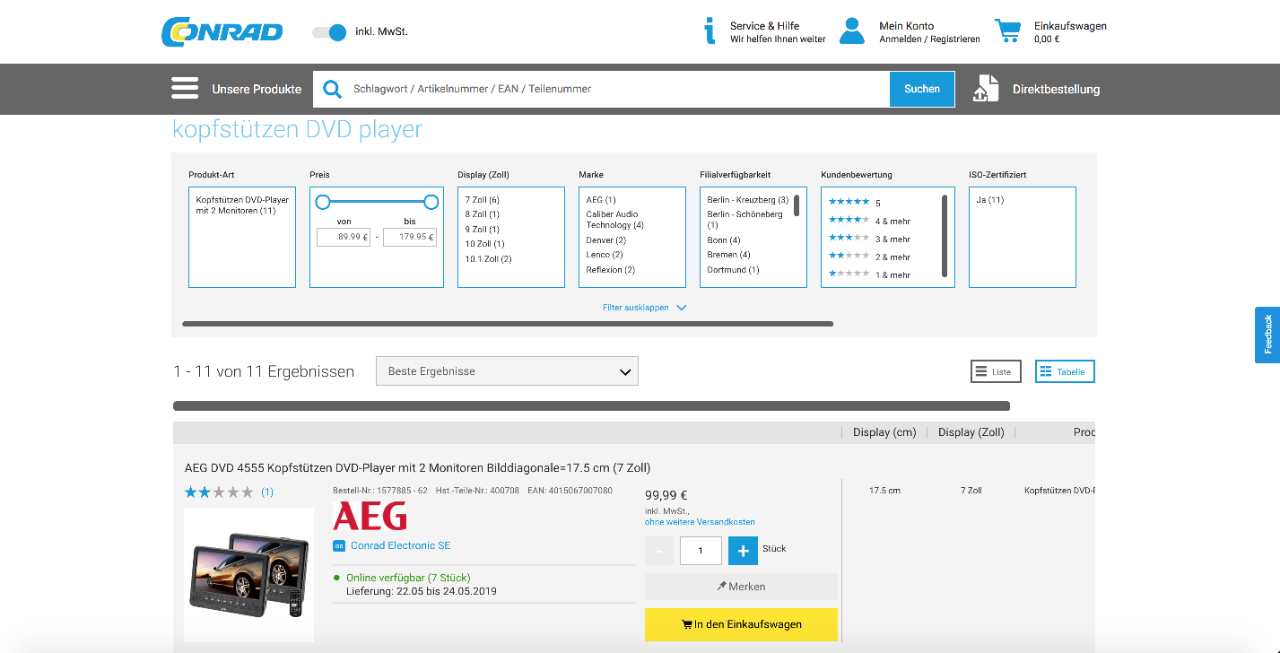
Task: Select ISO-Zertifiziert Ja (11)
Action: [990, 200]
